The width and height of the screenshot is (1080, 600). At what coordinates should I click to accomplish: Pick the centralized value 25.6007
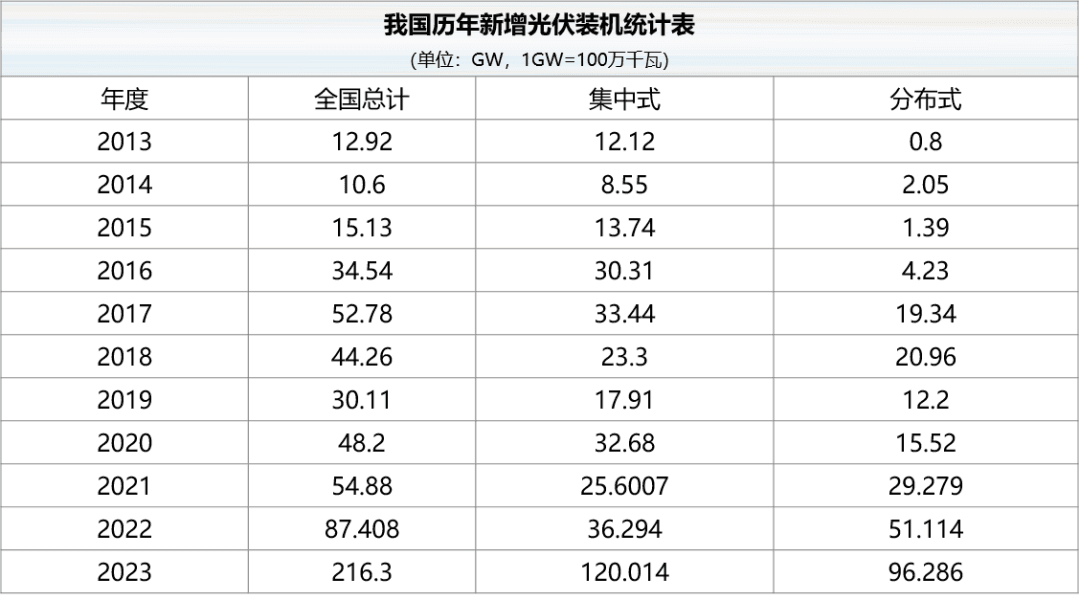624,486
